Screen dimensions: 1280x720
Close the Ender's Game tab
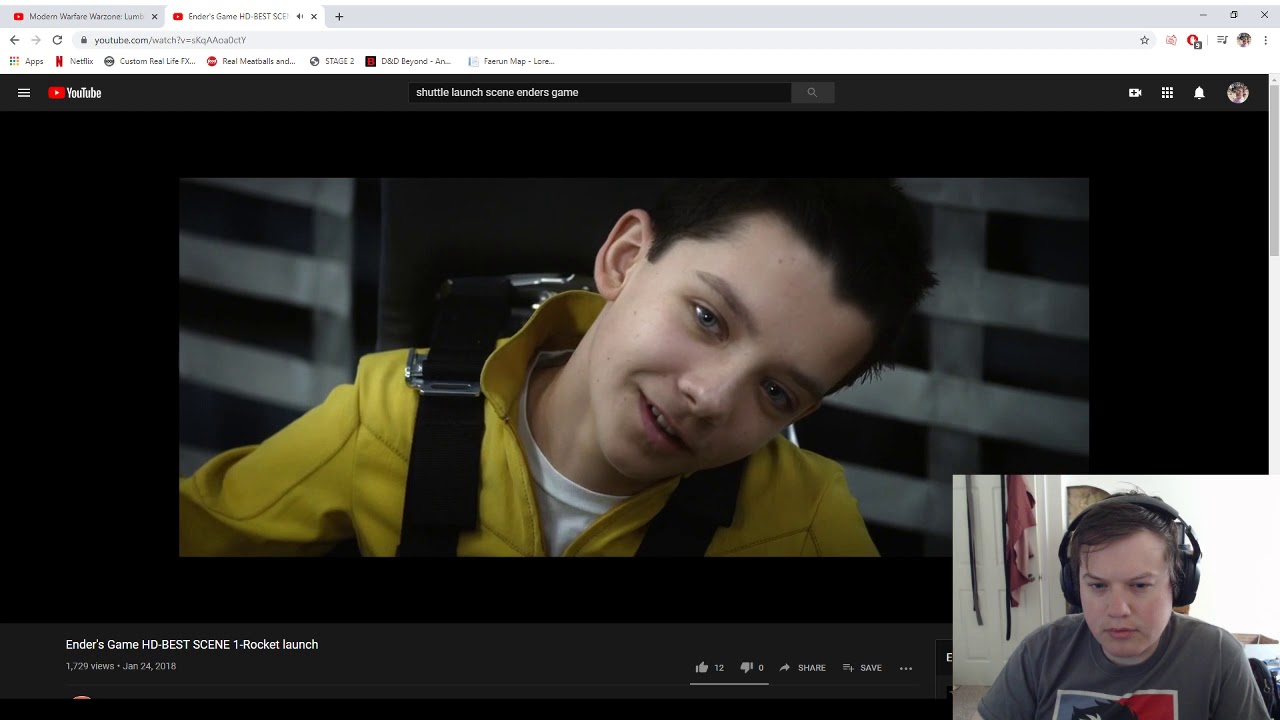coord(314,17)
